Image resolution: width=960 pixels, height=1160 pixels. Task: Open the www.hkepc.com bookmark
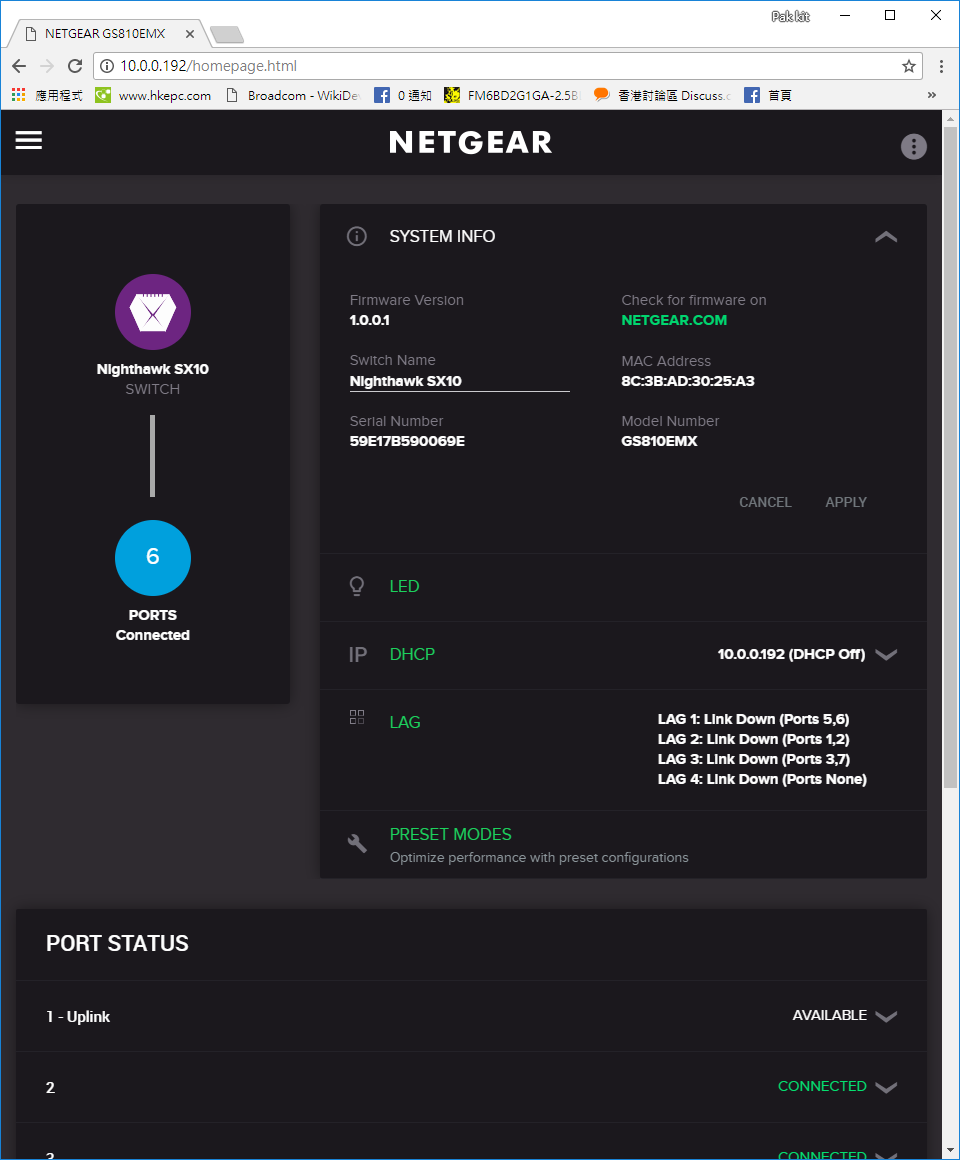tap(154, 95)
